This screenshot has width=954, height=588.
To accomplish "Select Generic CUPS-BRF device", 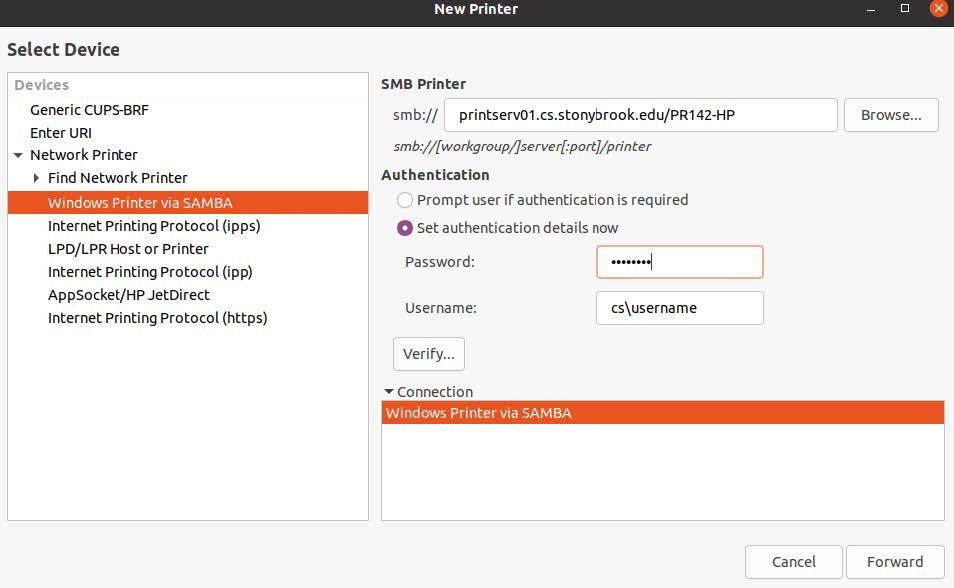I will tap(89, 109).
